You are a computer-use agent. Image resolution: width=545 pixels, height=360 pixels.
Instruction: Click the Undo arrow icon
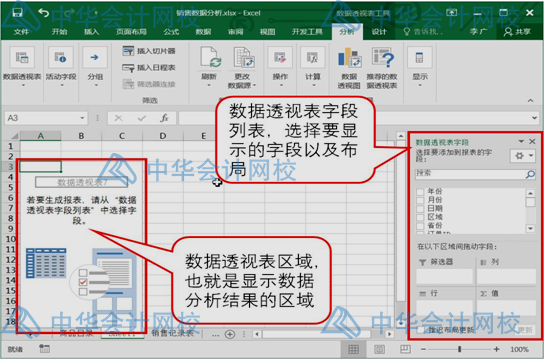pos(44,13)
